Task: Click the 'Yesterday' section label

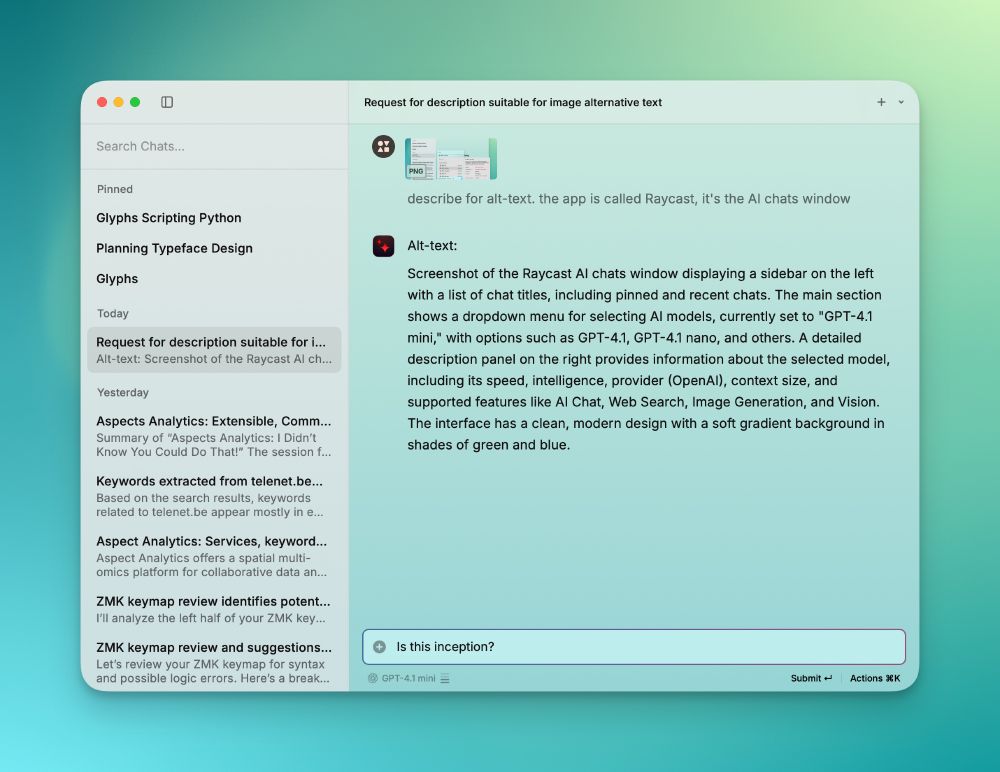Action: point(122,392)
